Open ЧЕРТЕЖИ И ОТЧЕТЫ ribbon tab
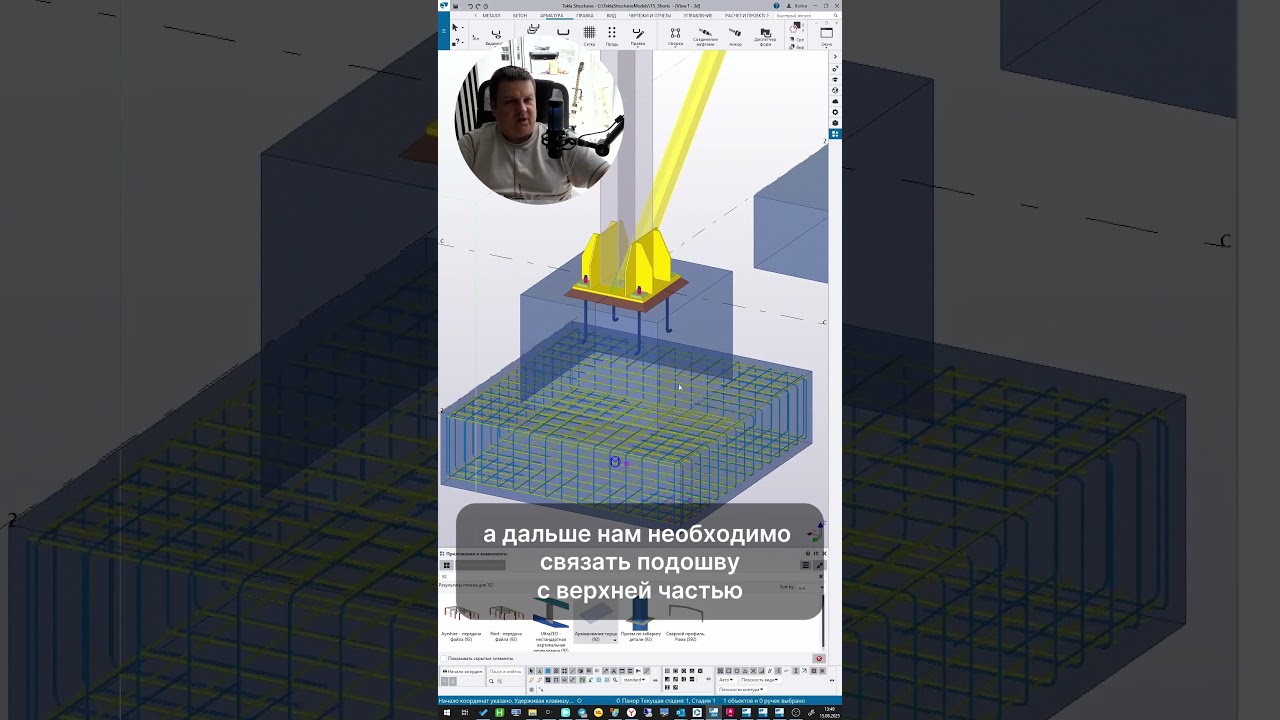Viewport: 1280px width, 720px height. (x=650, y=15)
